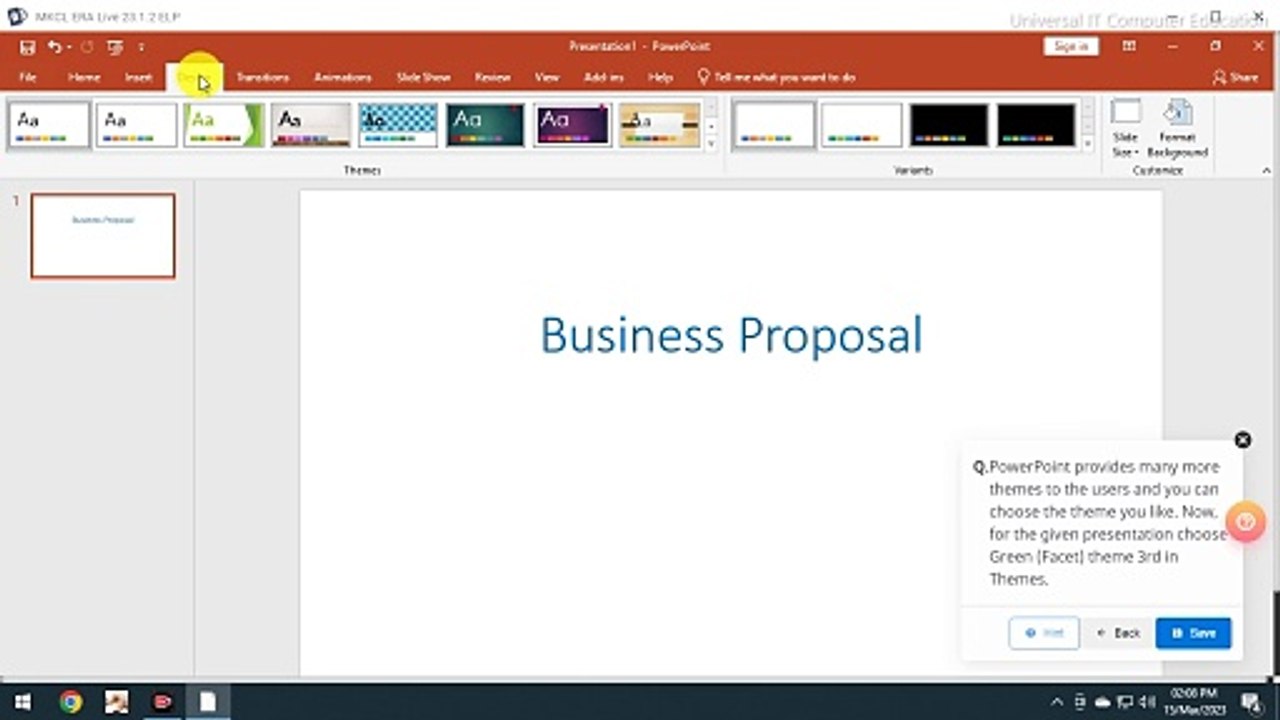Open the third taskbar app icon
1280x720 pixels.
coord(117,702)
